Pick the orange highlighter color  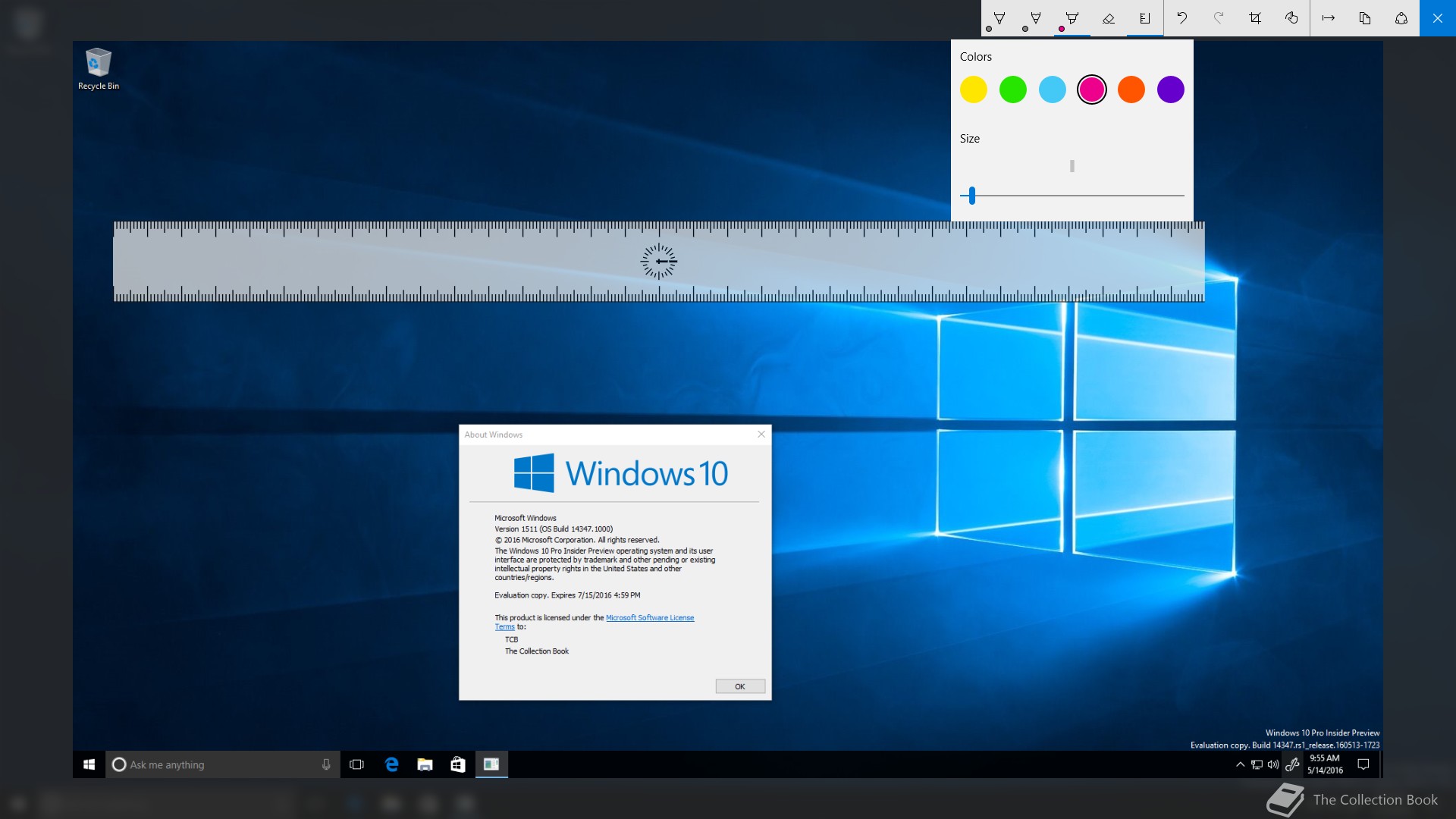(1131, 89)
